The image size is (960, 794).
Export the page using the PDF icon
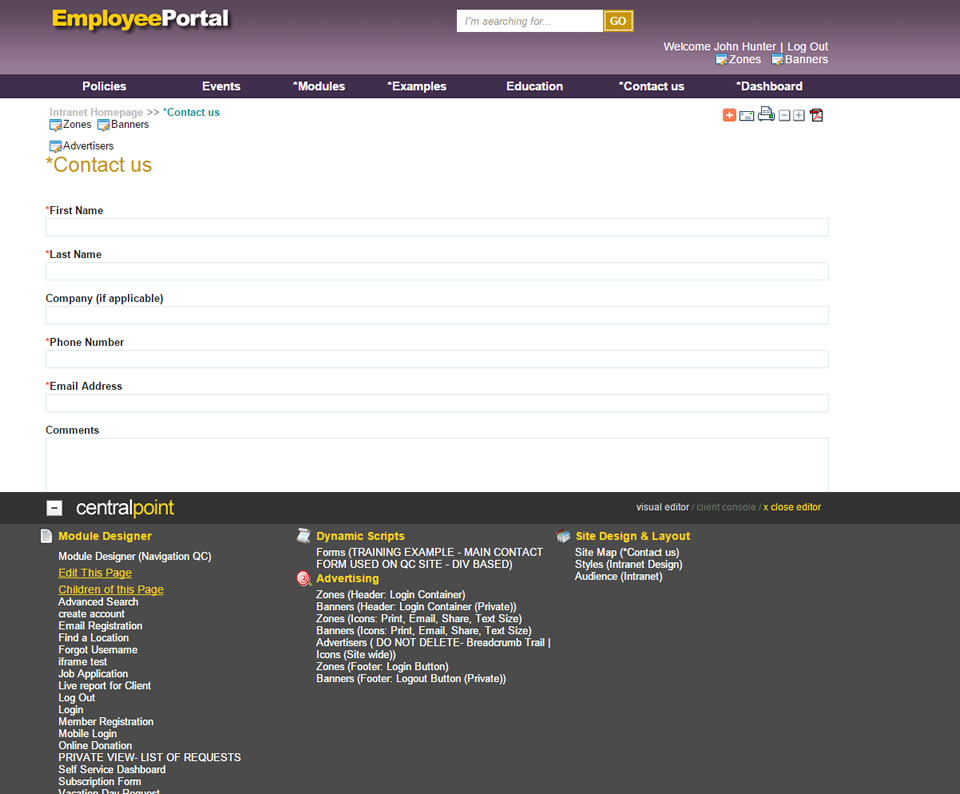tap(816, 115)
